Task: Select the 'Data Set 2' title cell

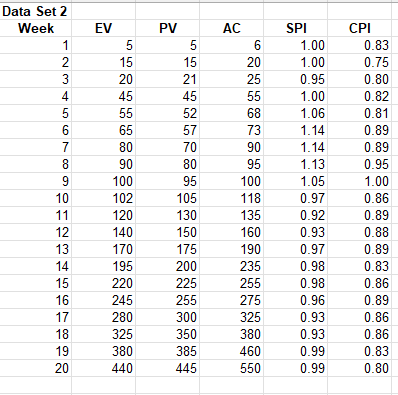Action: pyautogui.click(x=35, y=11)
